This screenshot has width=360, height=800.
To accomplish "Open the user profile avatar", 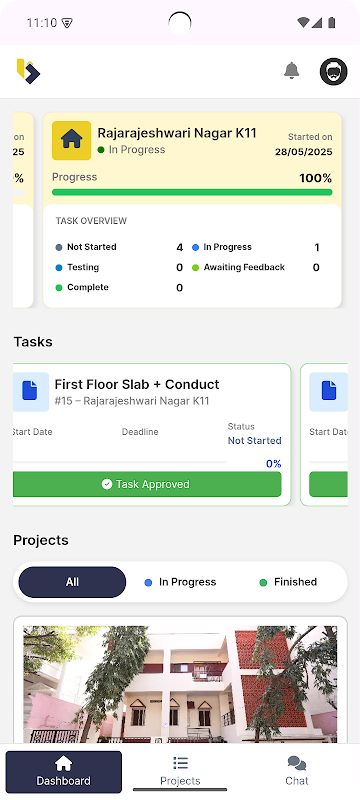I will tap(333, 71).
